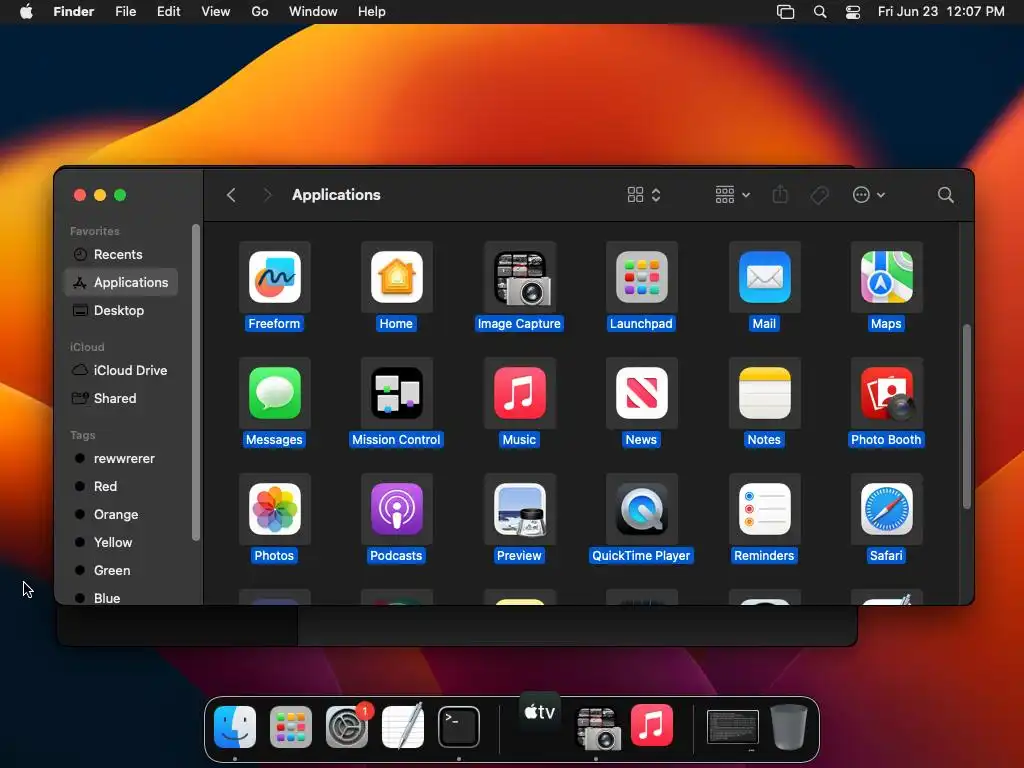
Task: Select the News app icon
Action: [x=641, y=393]
